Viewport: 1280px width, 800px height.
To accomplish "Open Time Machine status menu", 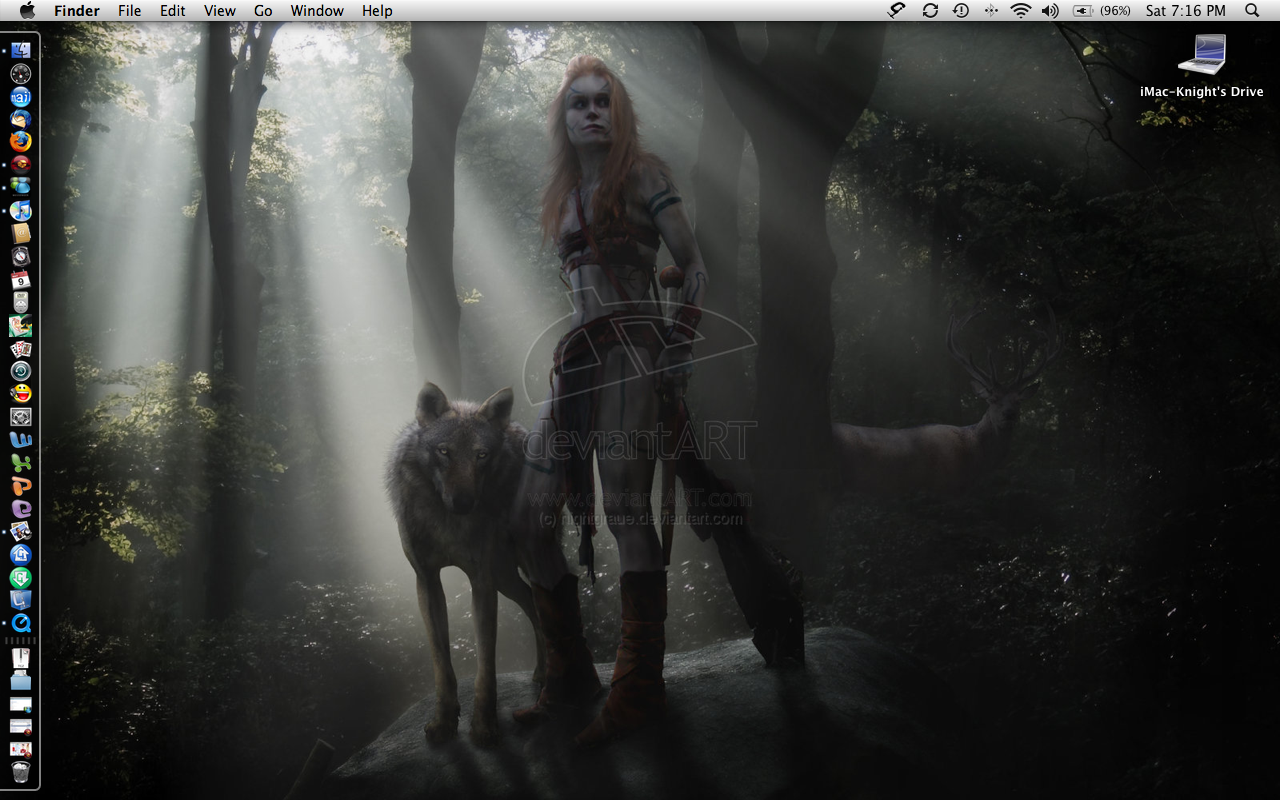I will (x=960, y=10).
